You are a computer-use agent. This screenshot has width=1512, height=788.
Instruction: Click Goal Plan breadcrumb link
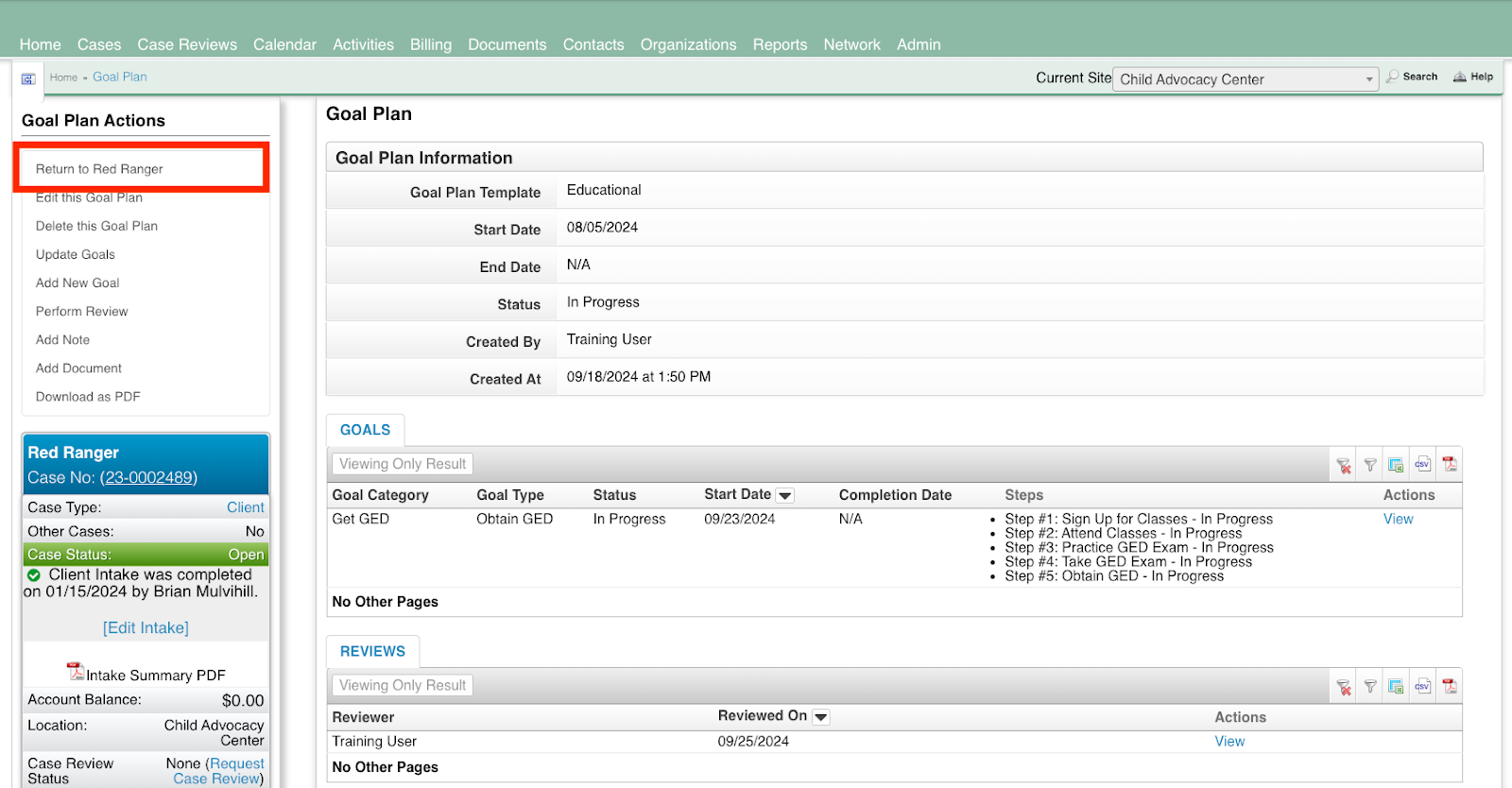point(120,77)
